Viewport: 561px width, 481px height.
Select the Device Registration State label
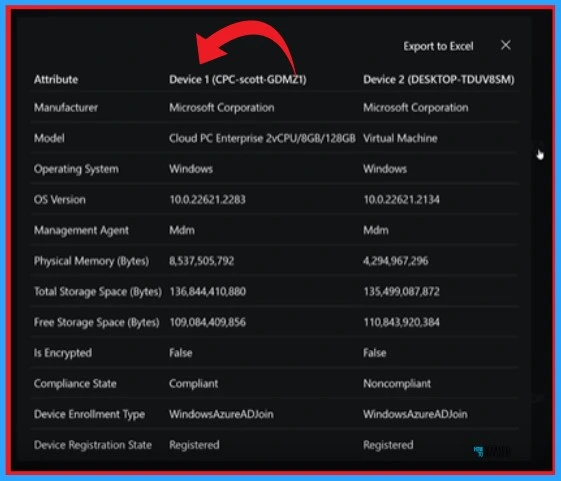(93, 445)
